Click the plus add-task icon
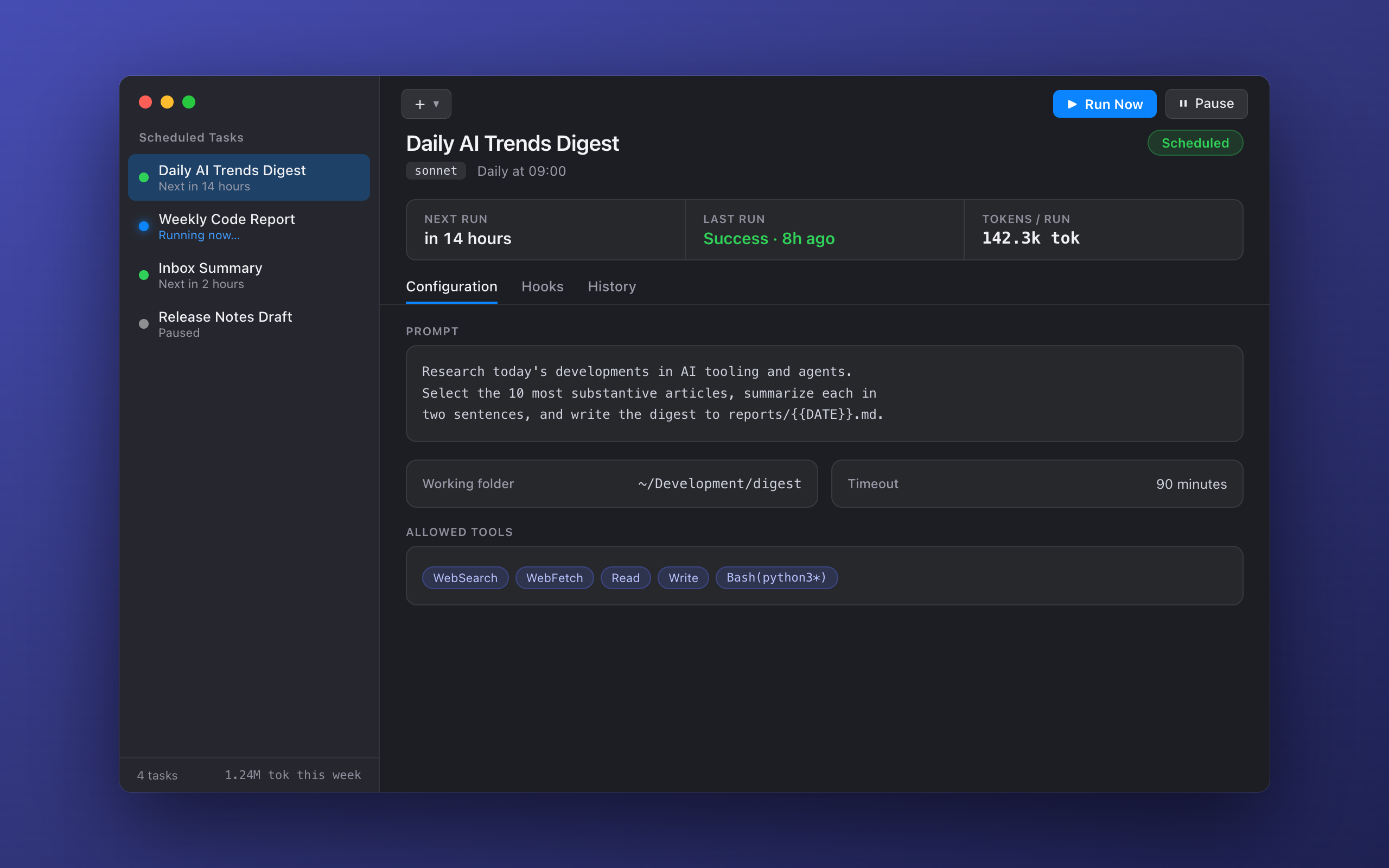This screenshot has width=1389, height=868. (419, 104)
